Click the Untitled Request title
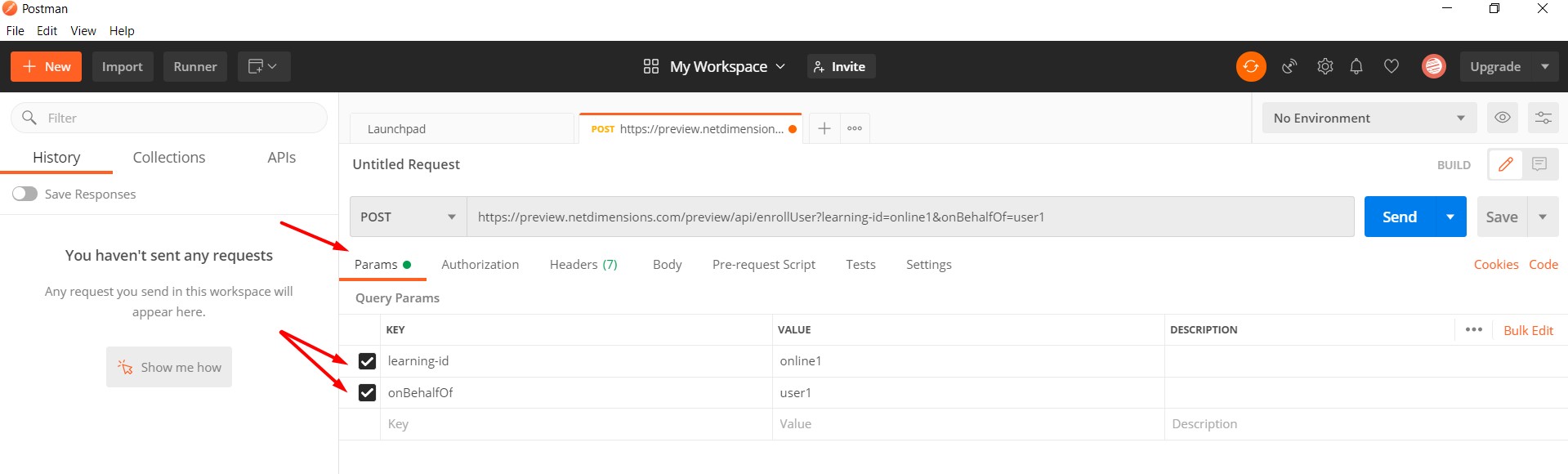1568x474 pixels. pos(406,164)
